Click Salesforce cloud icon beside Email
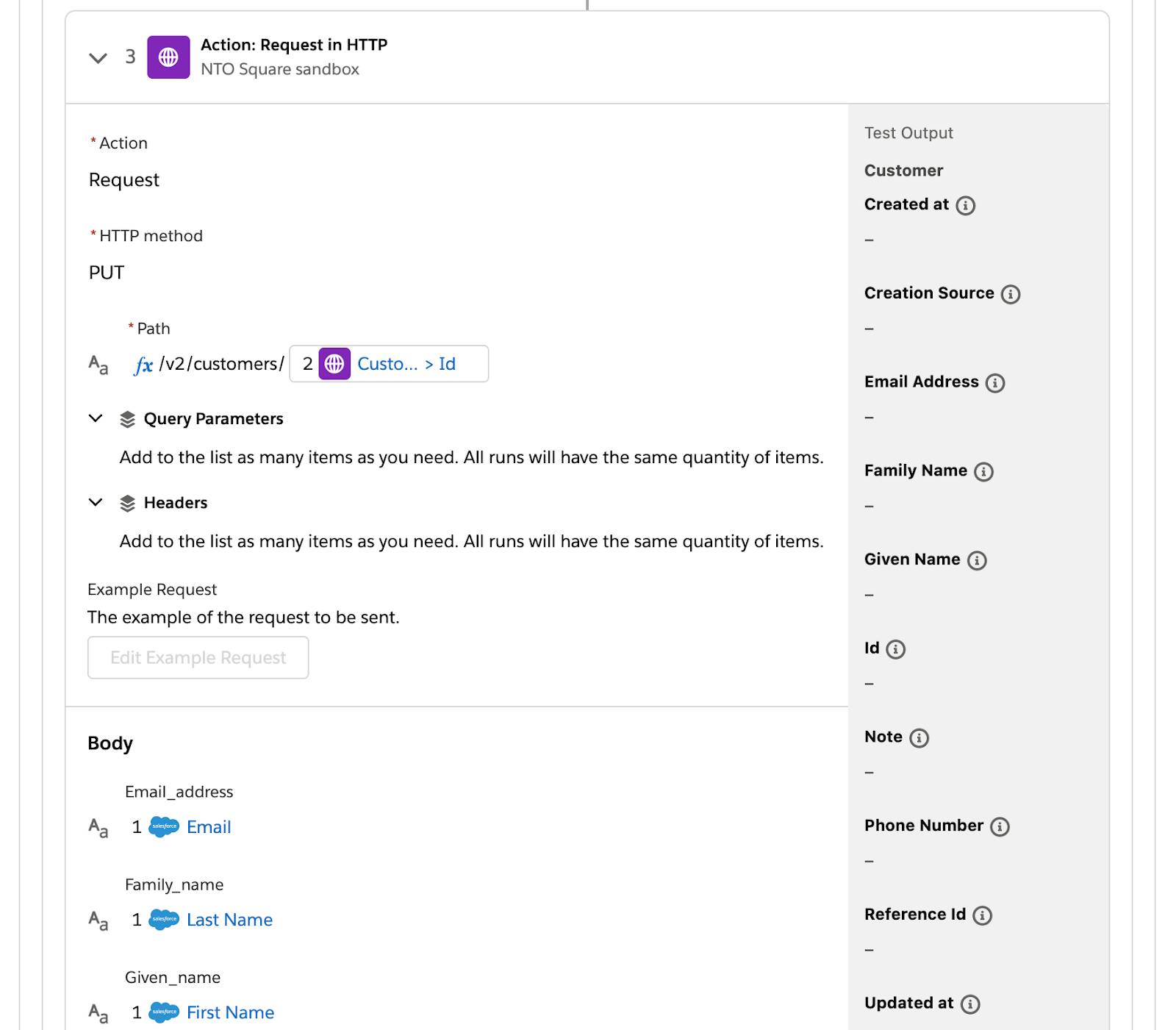The height and width of the screenshot is (1030, 1176). (x=164, y=827)
